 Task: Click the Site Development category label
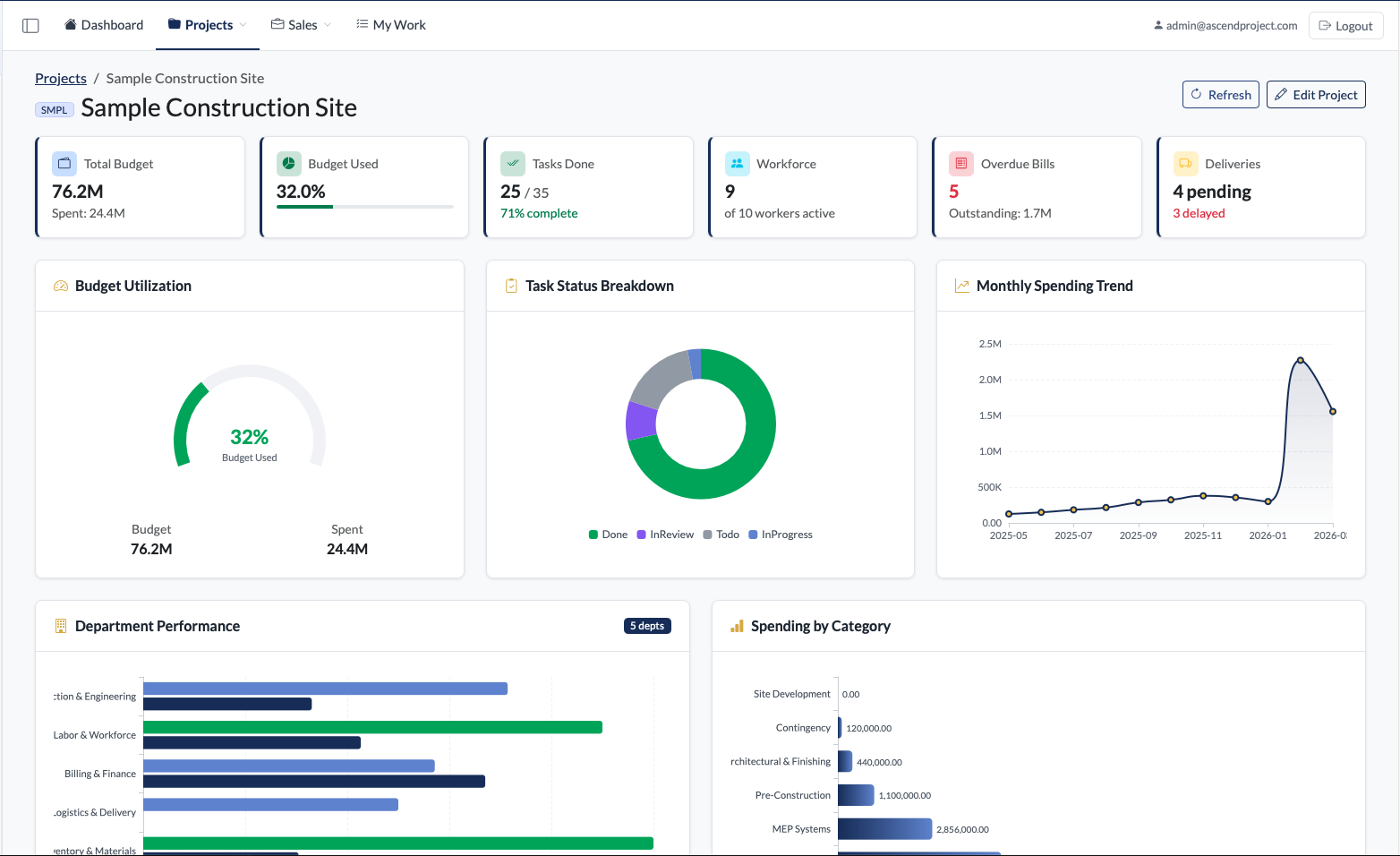click(x=792, y=694)
